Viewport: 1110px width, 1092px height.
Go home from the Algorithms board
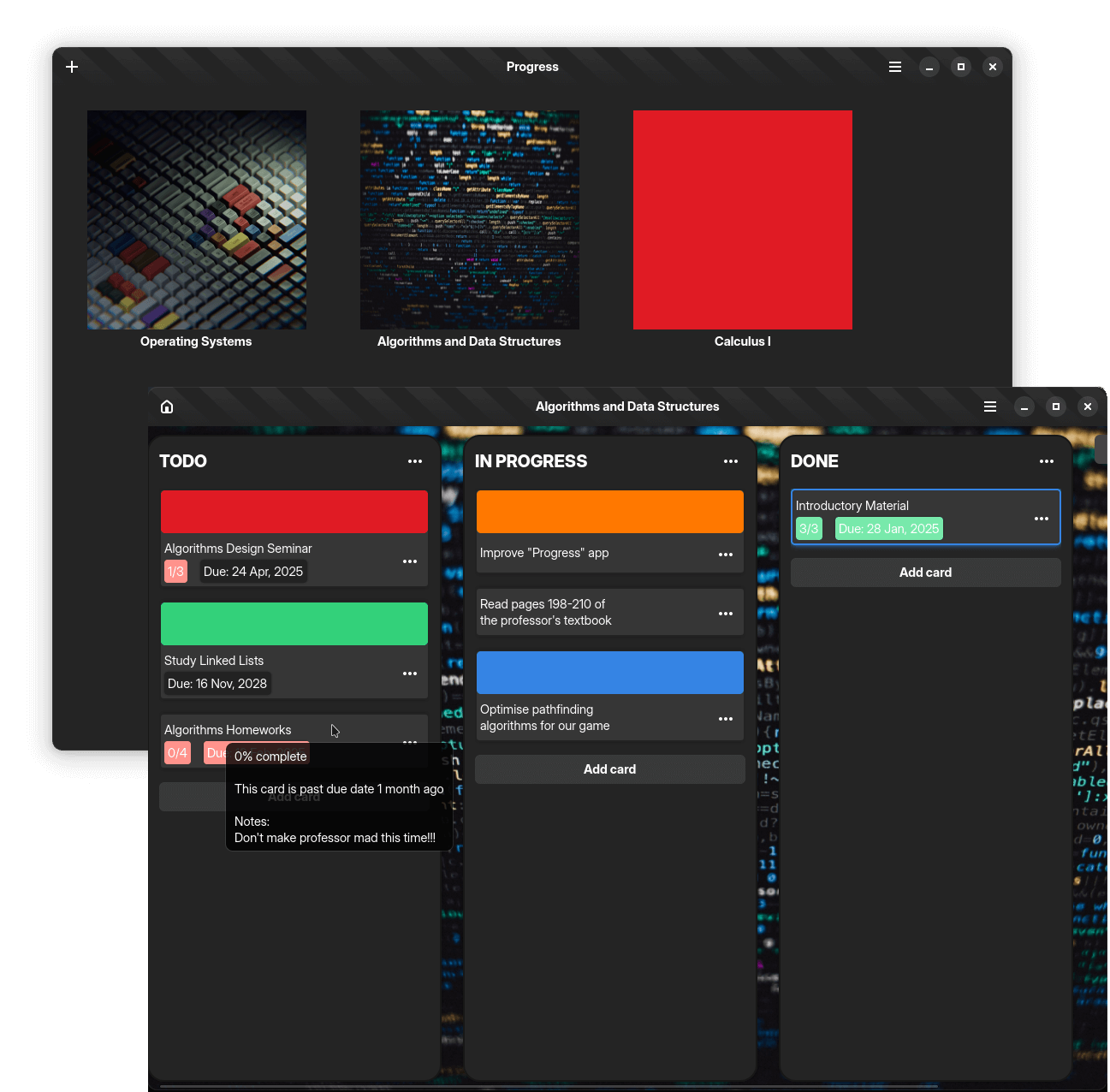(x=167, y=407)
